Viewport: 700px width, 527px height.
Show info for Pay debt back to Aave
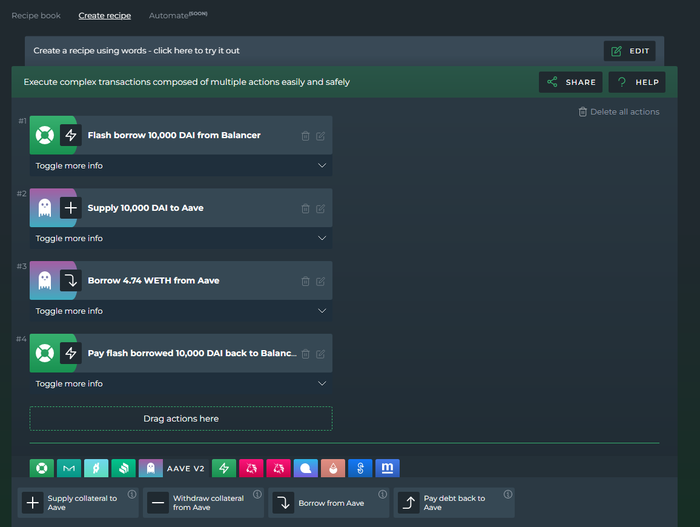[508, 494]
